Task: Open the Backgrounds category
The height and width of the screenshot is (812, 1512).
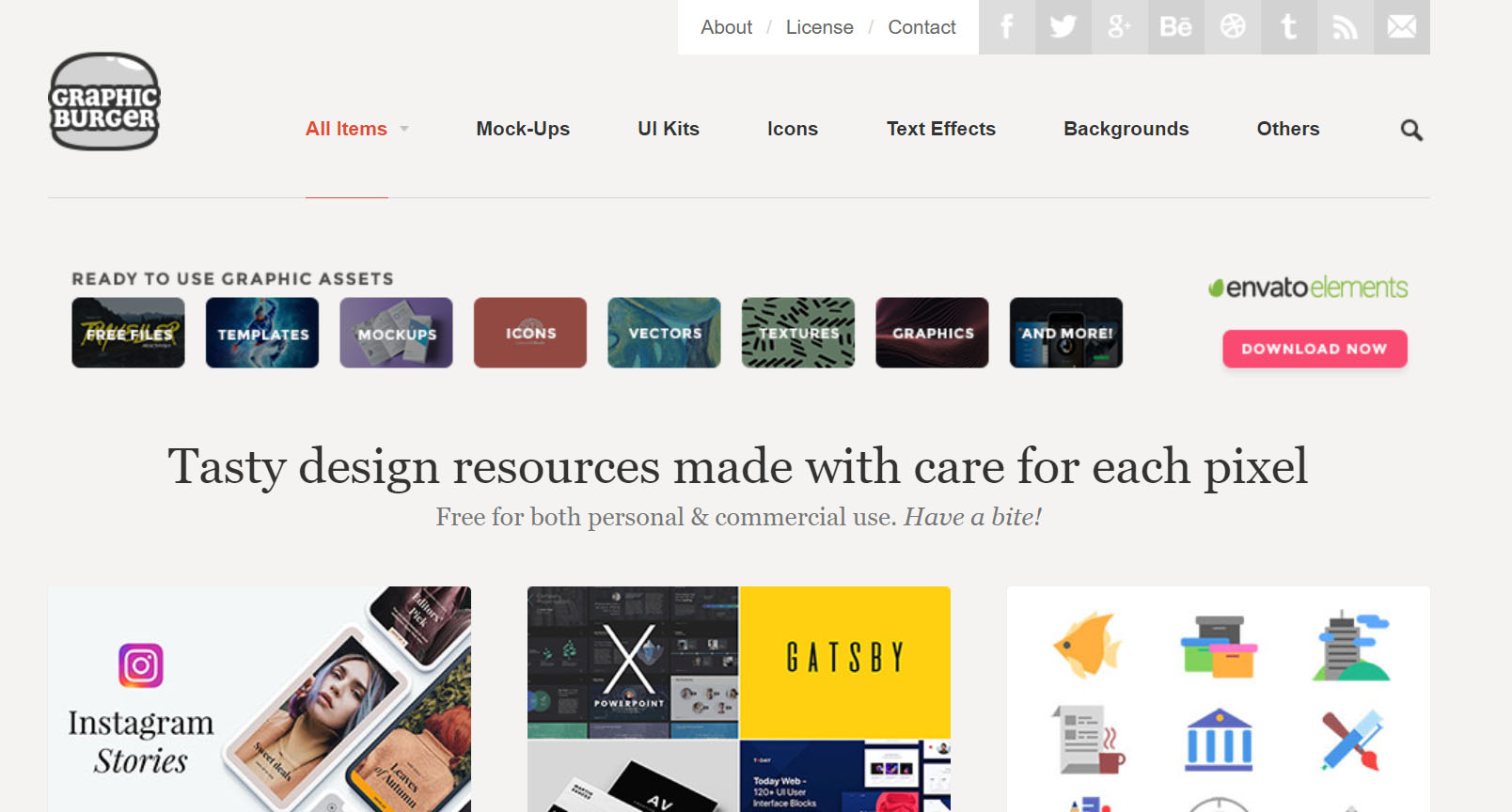Action: tap(1126, 129)
